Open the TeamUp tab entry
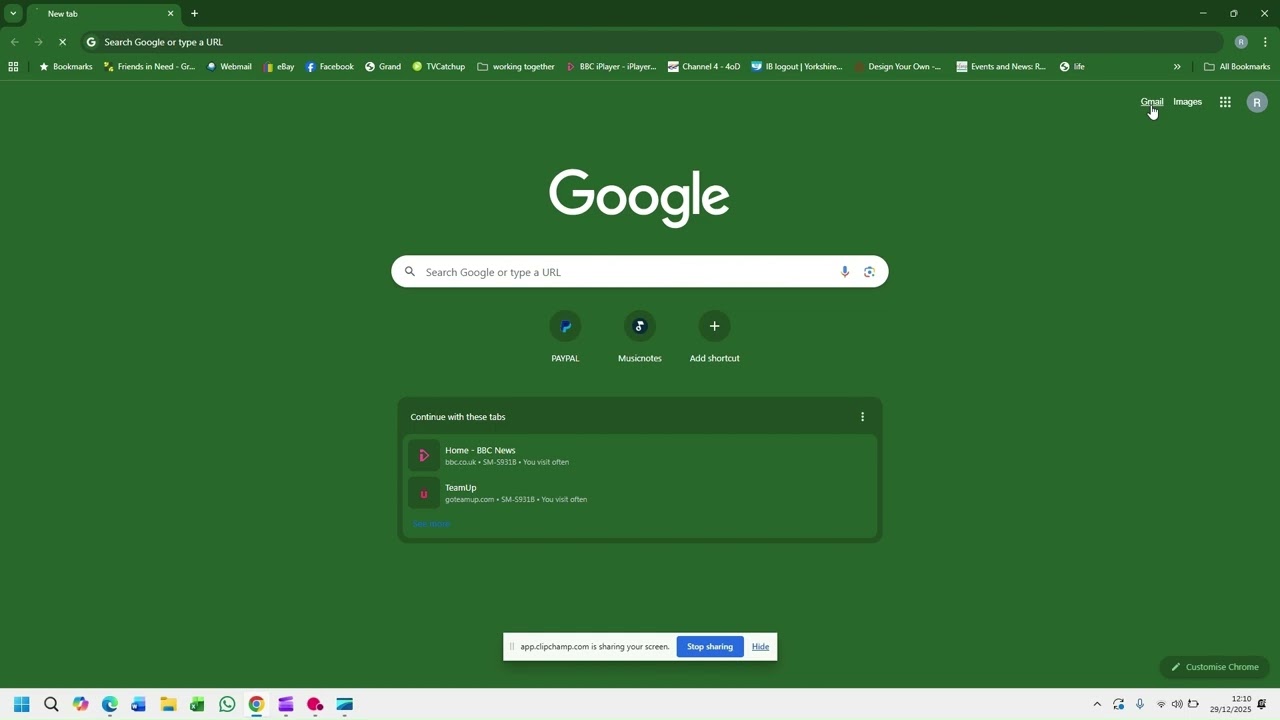Image resolution: width=1280 pixels, height=720 pixels. (x=640, y=493)
